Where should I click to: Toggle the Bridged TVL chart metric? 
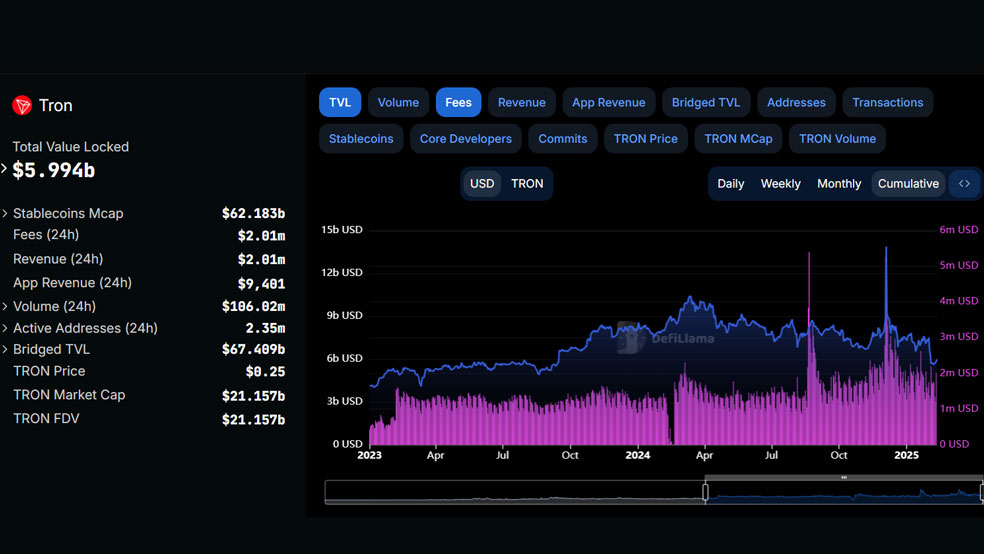pyautogui.click(x=705, y=102)
